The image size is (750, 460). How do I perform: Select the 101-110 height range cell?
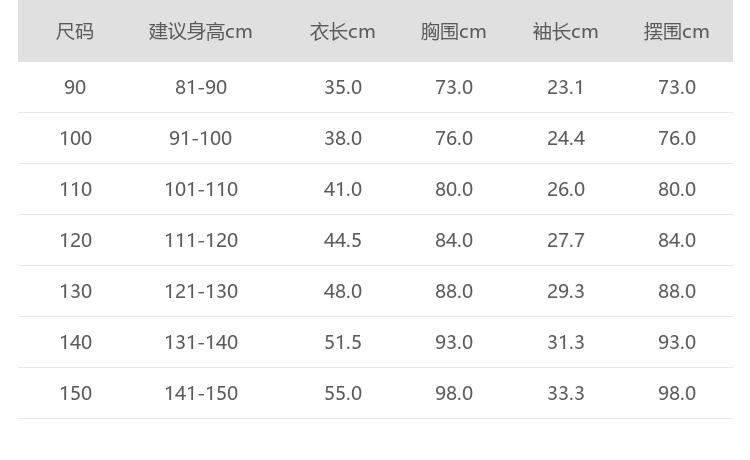(201, 190)
